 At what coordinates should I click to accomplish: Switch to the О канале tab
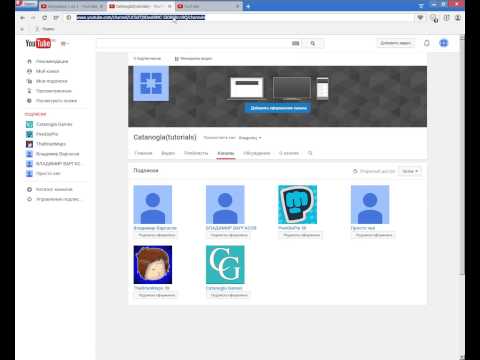click(289, 153)
